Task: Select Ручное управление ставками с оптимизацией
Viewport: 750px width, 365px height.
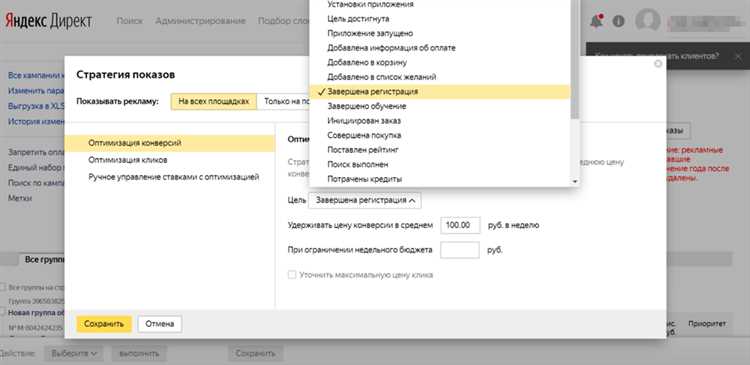Action: click(x=170, y=177)
